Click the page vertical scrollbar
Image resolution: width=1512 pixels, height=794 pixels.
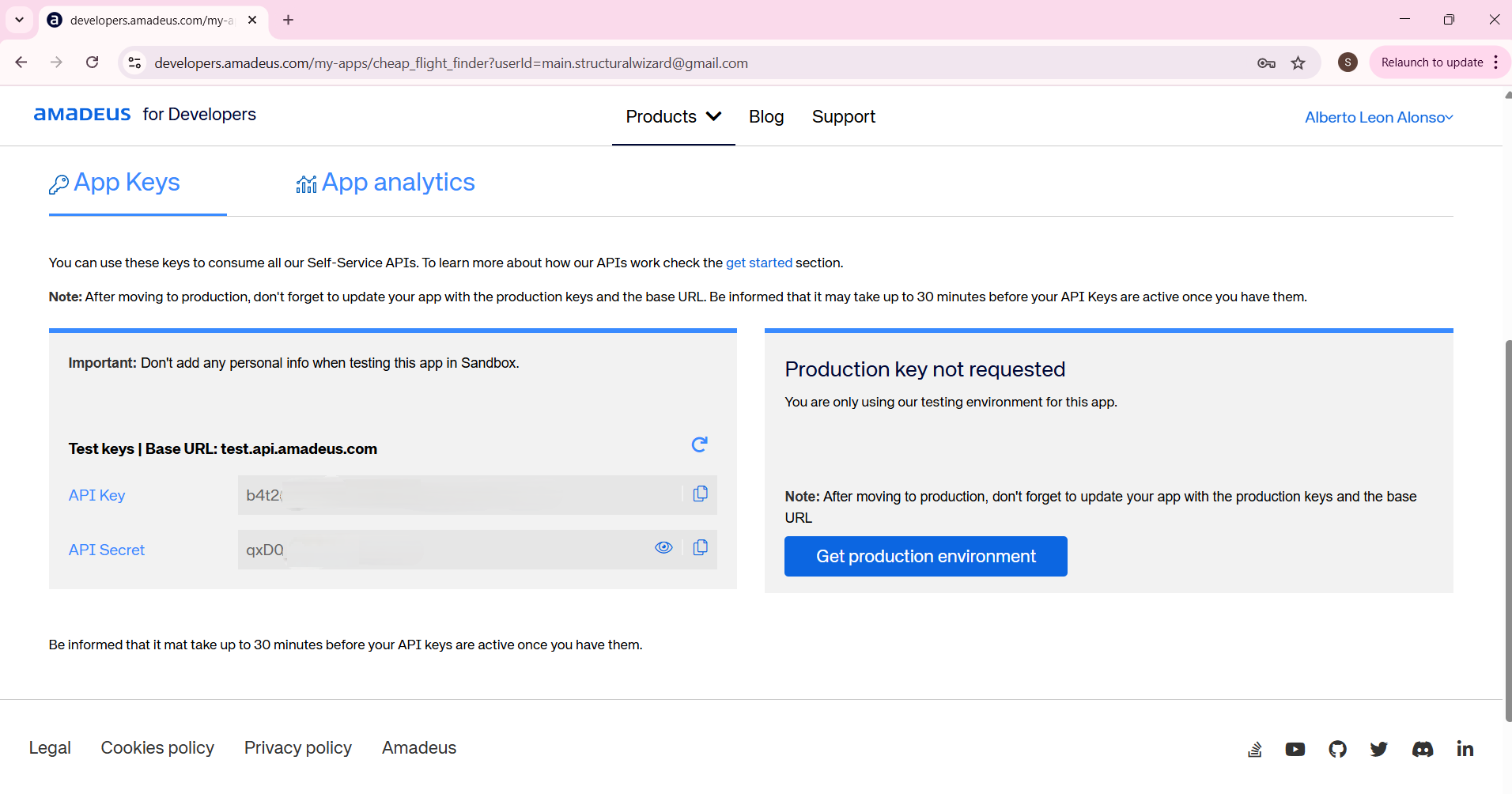[x=1507, y=530]
